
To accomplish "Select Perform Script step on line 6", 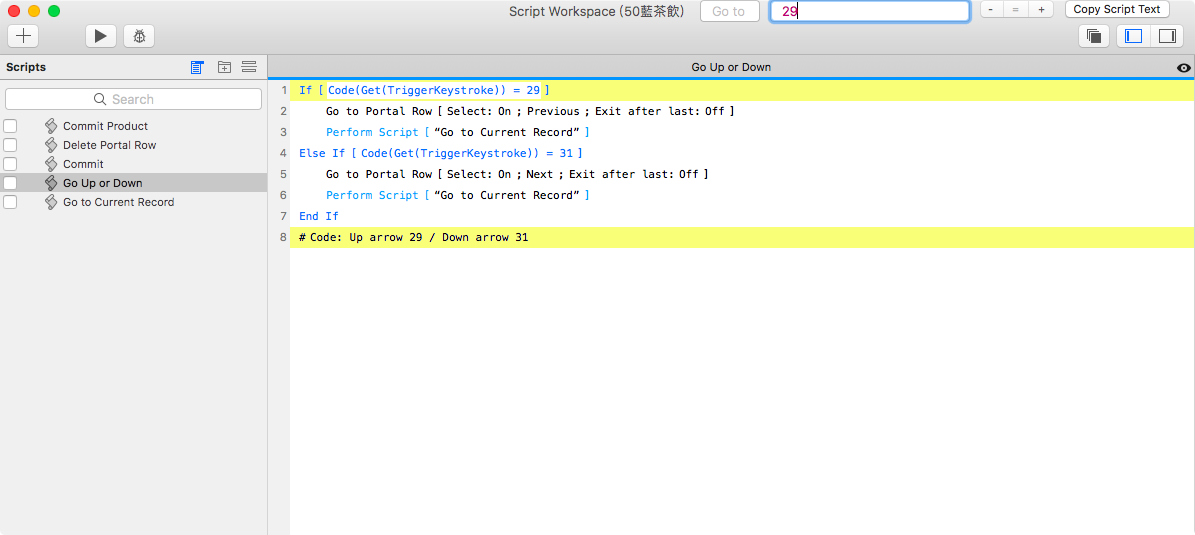I will click(x=742, y=196).
